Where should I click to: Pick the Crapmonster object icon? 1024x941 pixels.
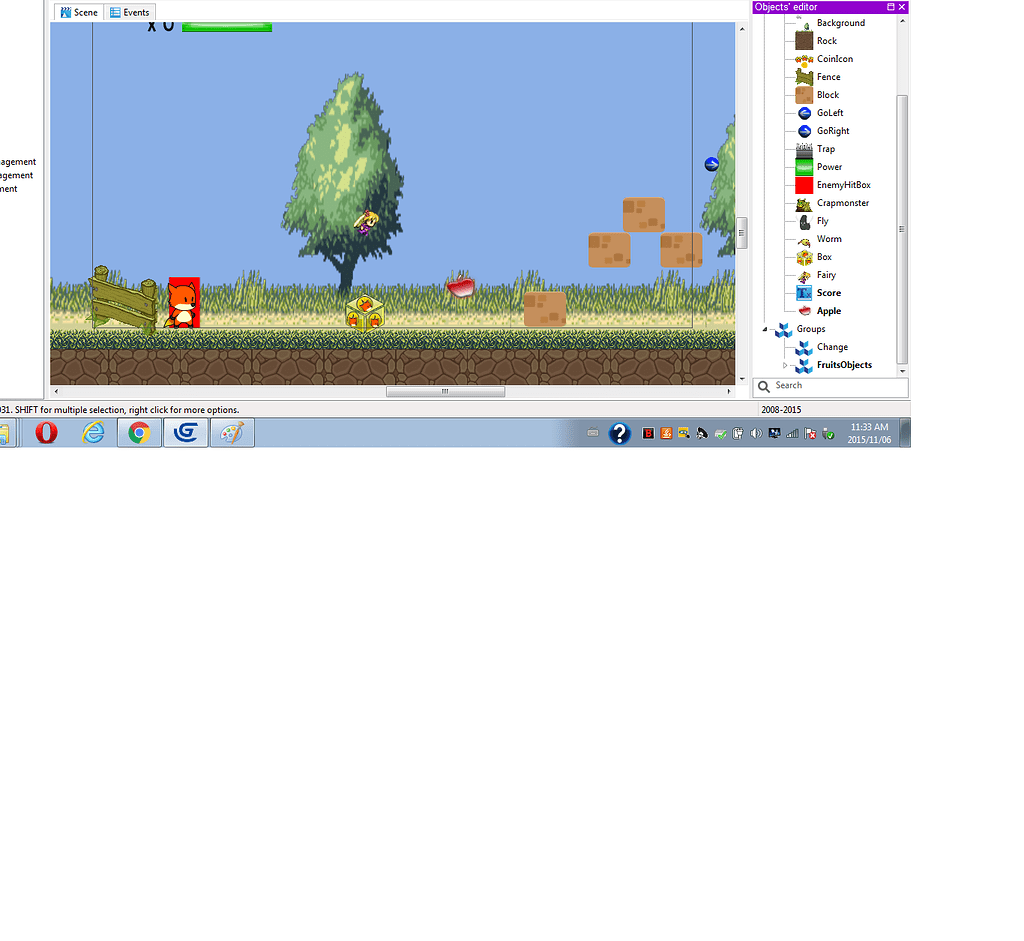804,203
